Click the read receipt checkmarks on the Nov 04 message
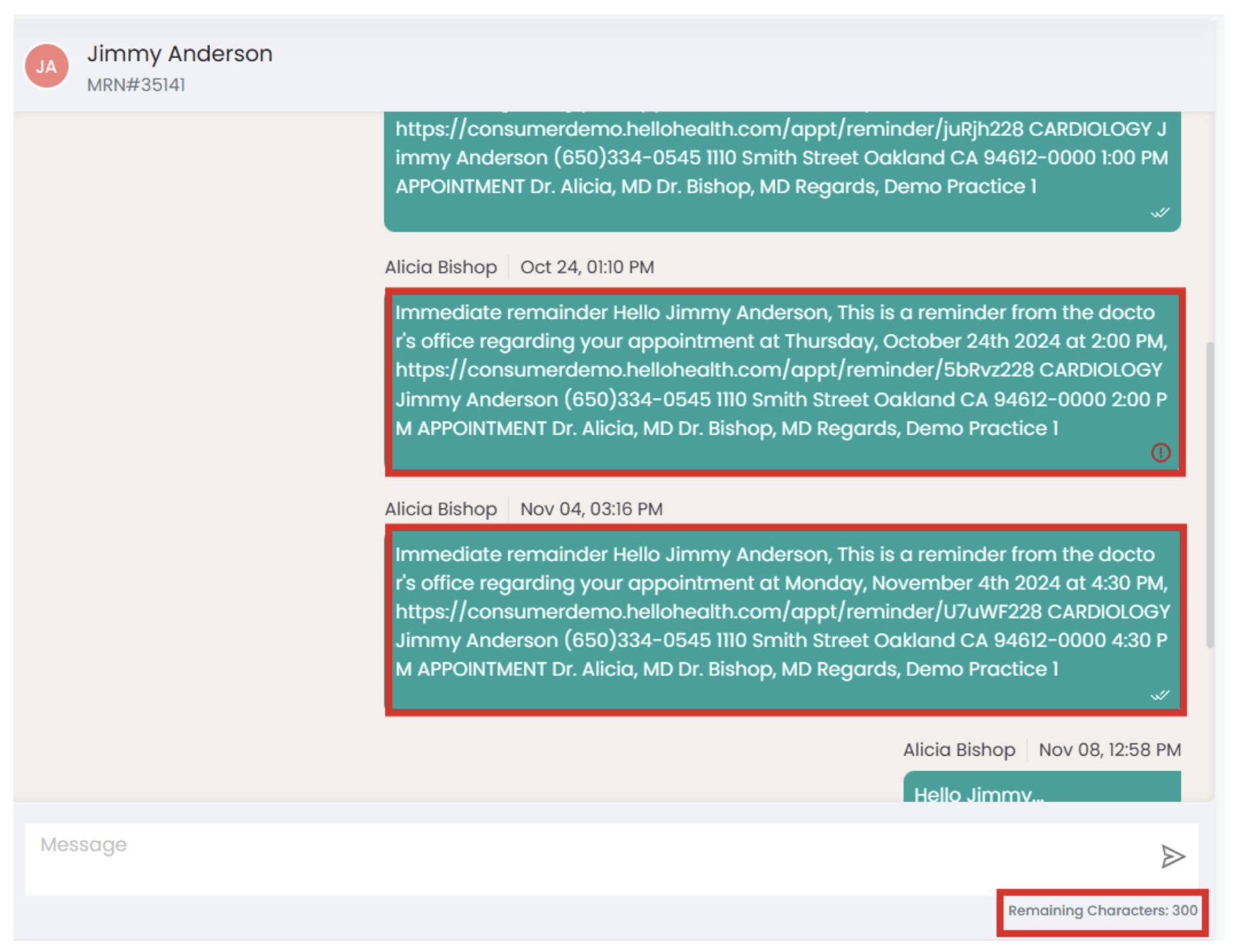The height and width of the screenshot is (952, 1237). coord(1160,695)
